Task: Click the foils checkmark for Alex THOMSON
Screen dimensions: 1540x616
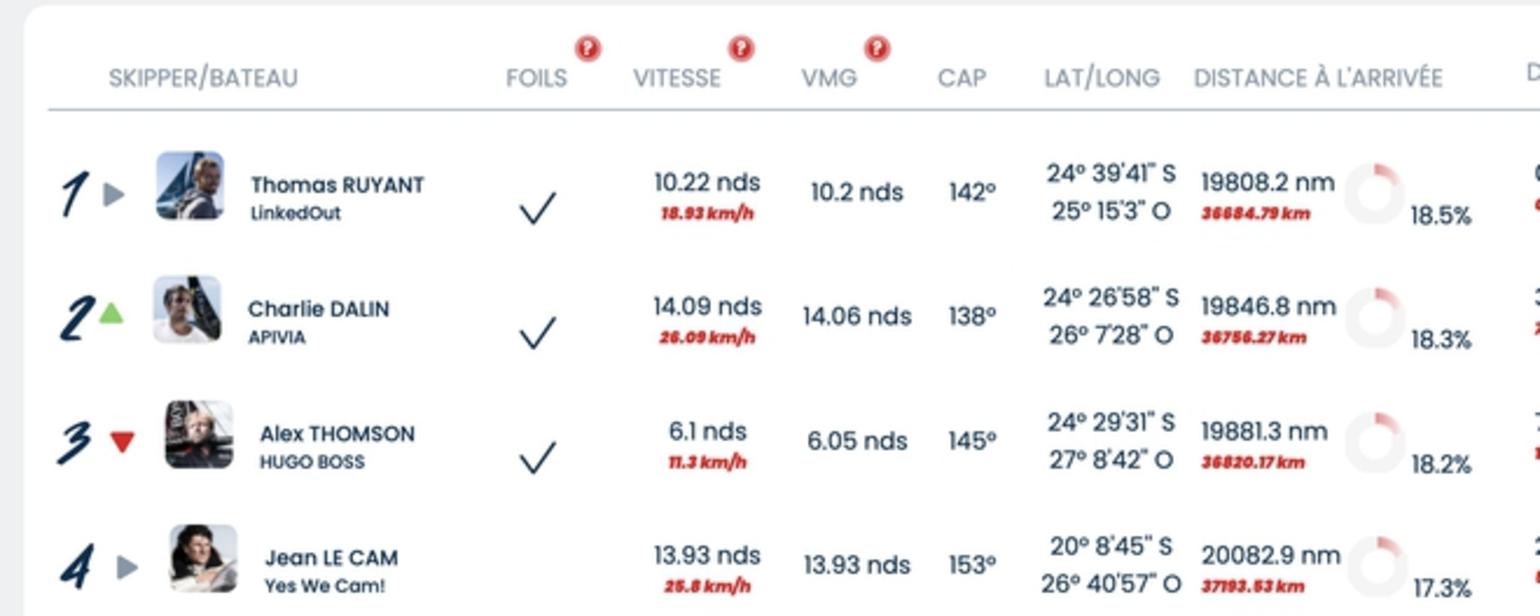Action: point(537,458)
